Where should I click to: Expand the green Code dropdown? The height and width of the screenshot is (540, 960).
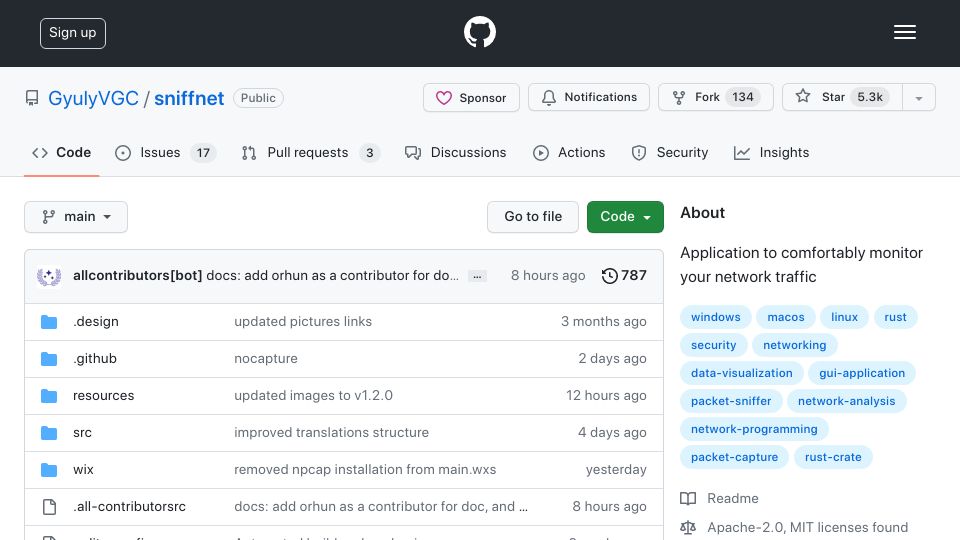point(625,217)
